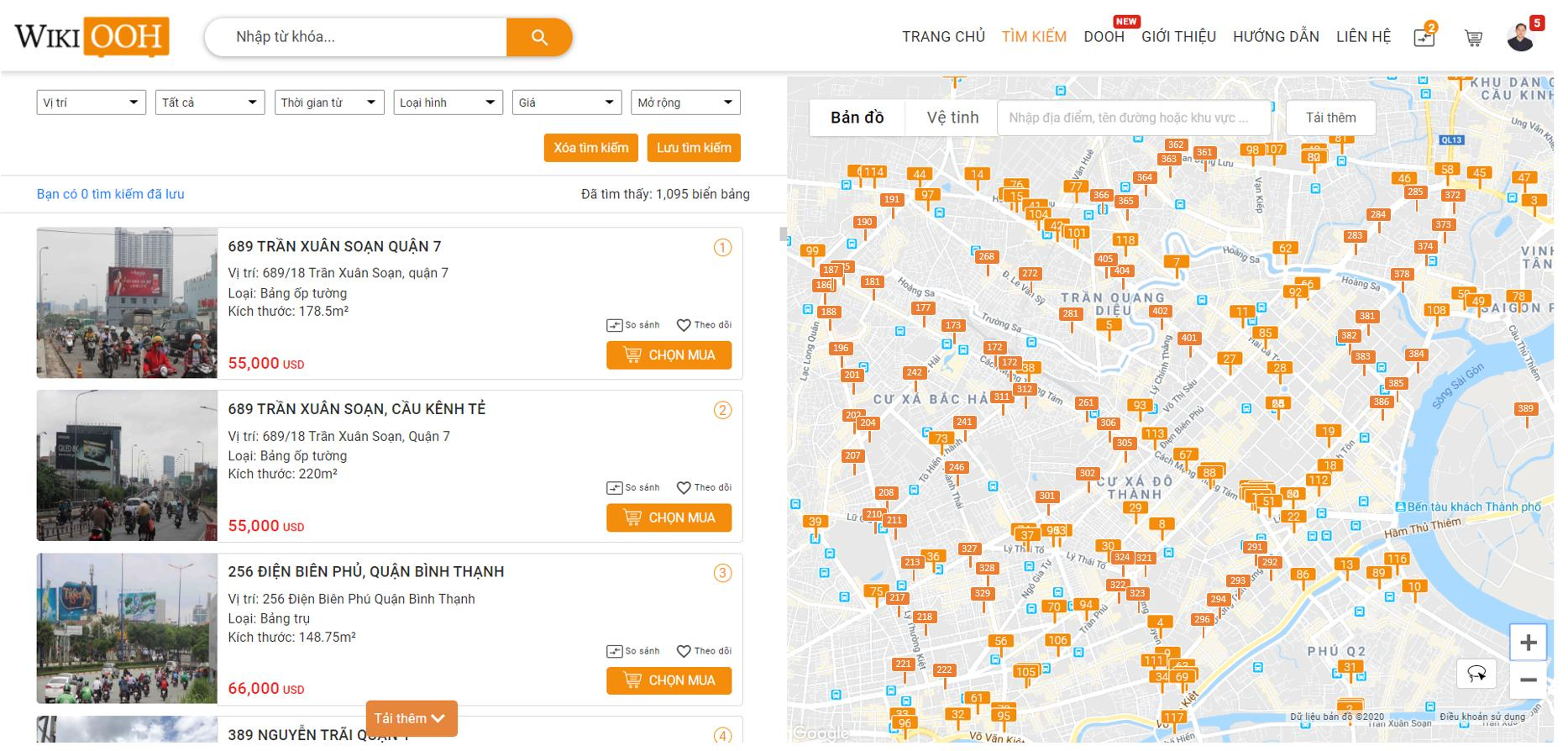Viewport: 1568px width, 751px height.
Task: Expand the Vị trí dropdown
Action: tap(91, 102)
